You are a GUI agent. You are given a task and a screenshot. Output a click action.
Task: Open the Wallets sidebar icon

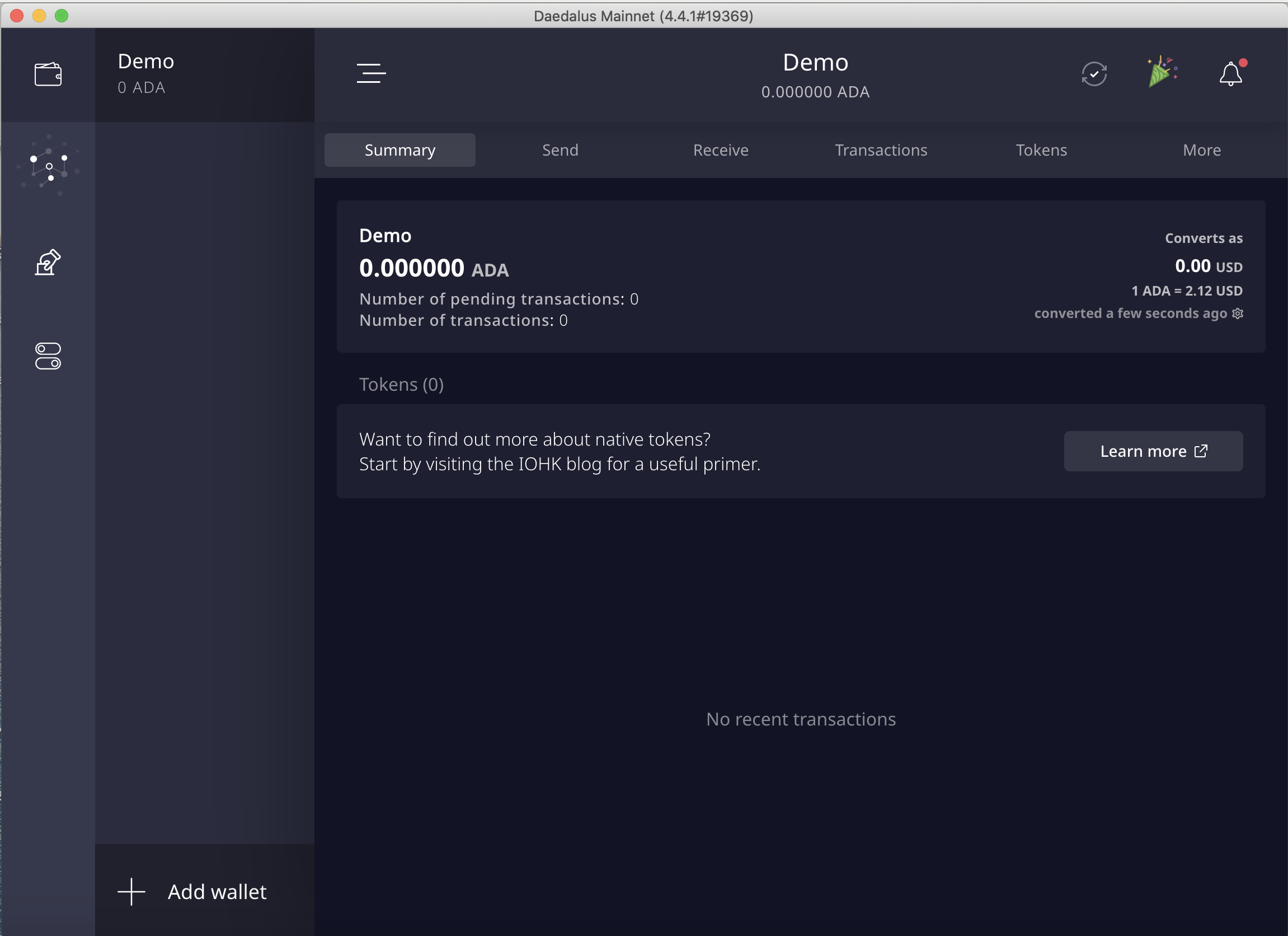(x=48, y=74)
